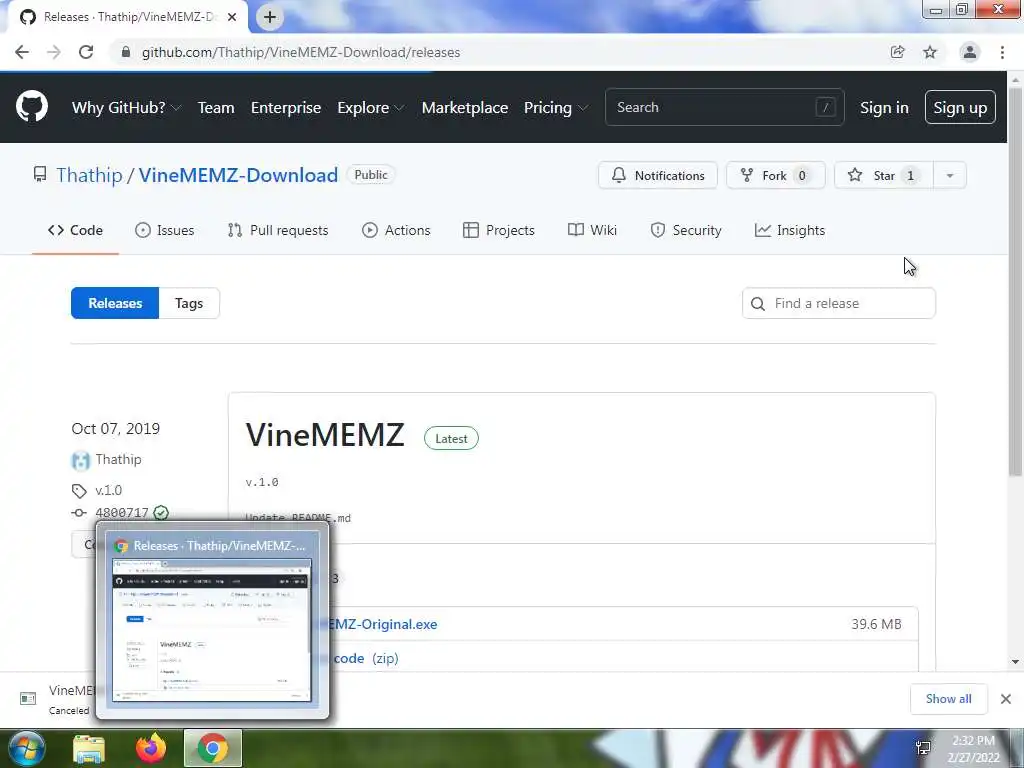Click the browser address bar URL
The width and height of the screenshot is (1024, 768).
pyautogui.click(x=301, y=52)
